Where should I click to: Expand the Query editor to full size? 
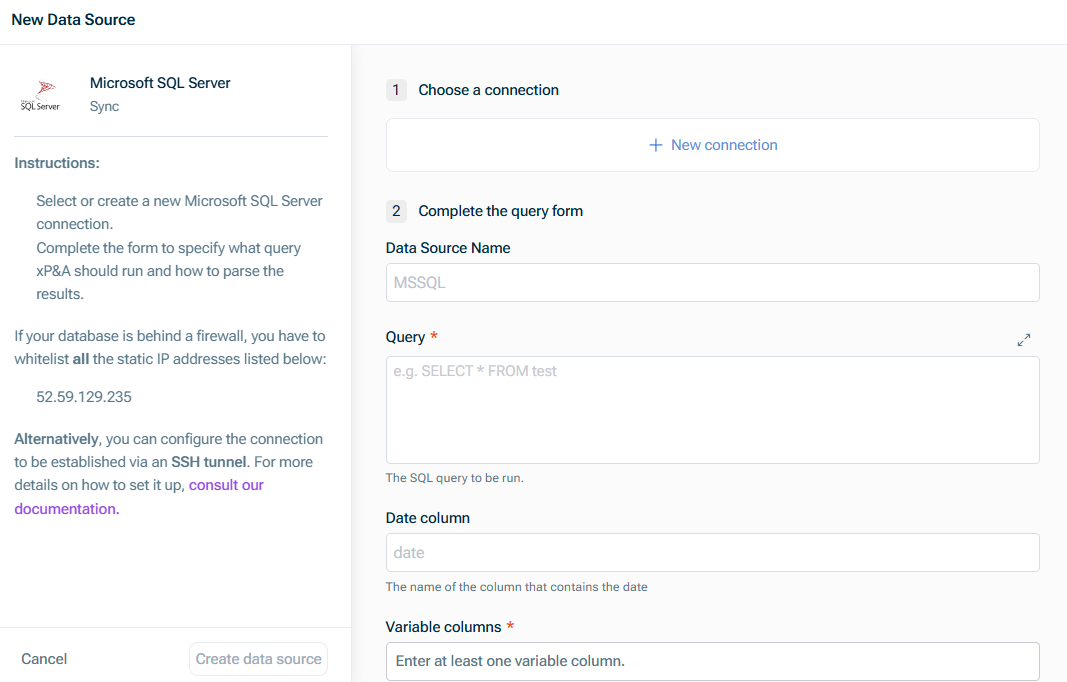(1023, 340)
